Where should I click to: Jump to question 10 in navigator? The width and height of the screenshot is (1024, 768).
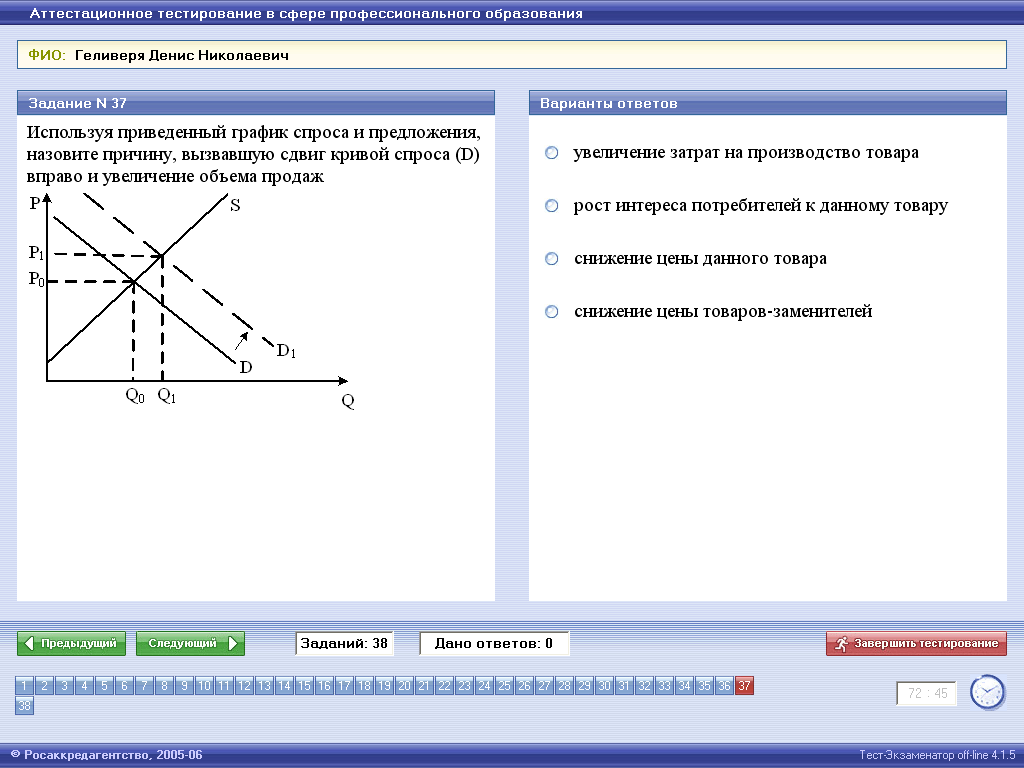pyautogui.click(x=204, y=686)
